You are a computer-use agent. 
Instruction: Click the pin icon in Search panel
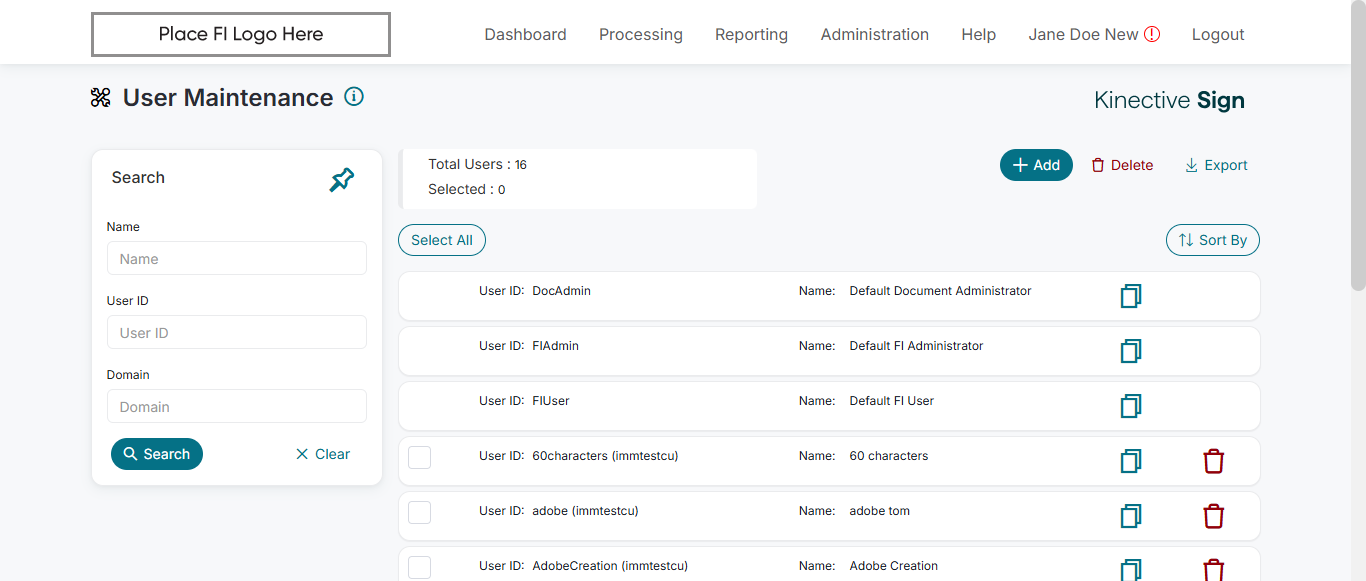point(342,180)
